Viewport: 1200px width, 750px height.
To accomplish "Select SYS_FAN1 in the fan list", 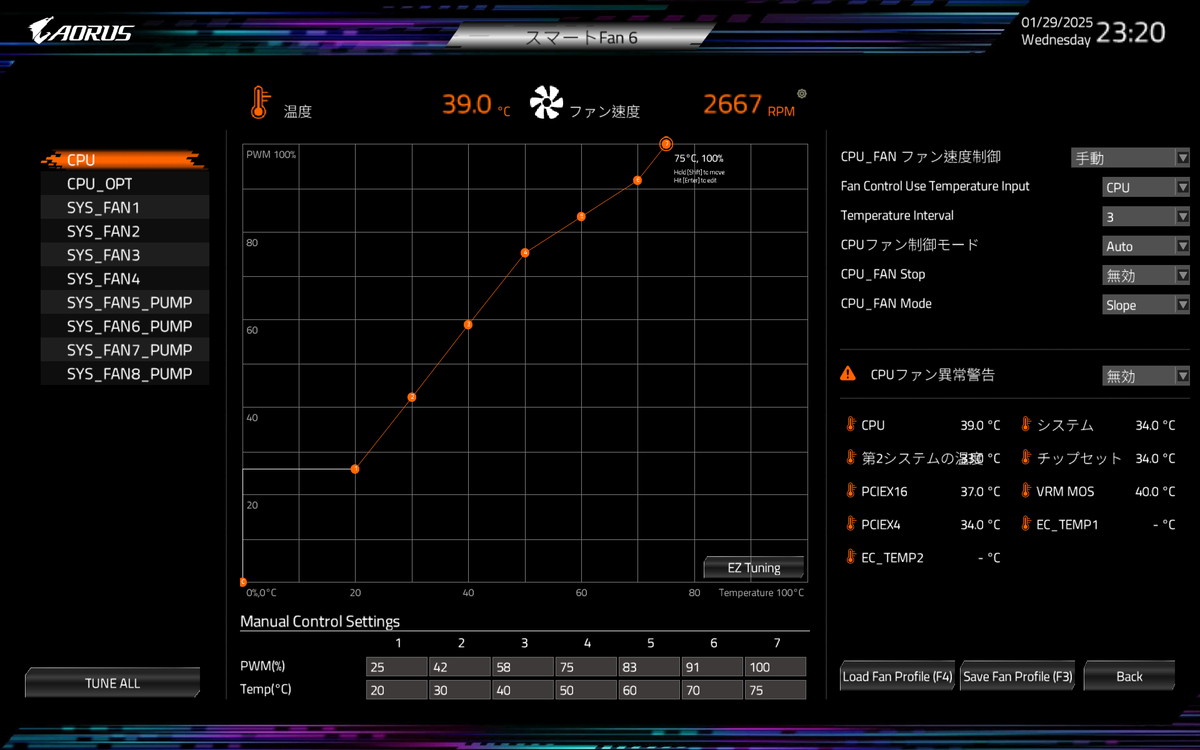I will coord(124,208).
